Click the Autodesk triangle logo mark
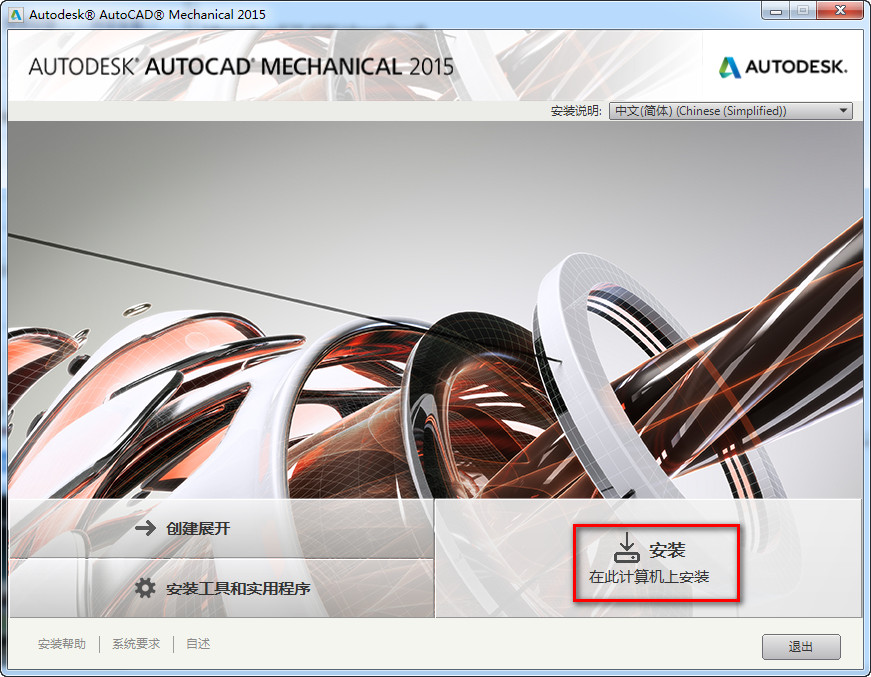 pyautogui.click(x=729, y=68)
